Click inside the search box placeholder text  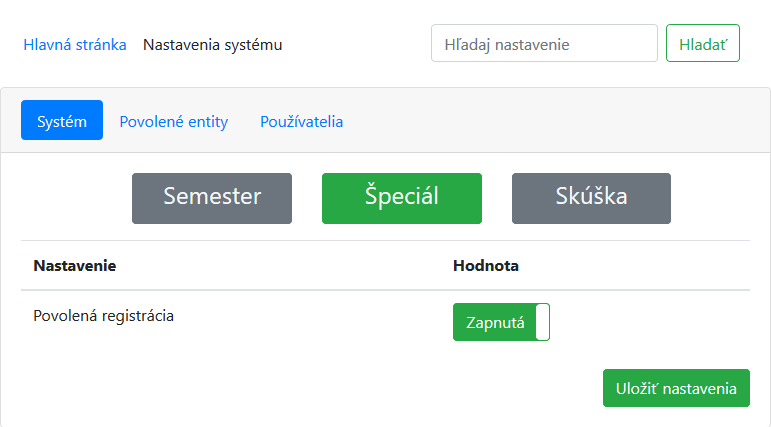tap(507, 45)
